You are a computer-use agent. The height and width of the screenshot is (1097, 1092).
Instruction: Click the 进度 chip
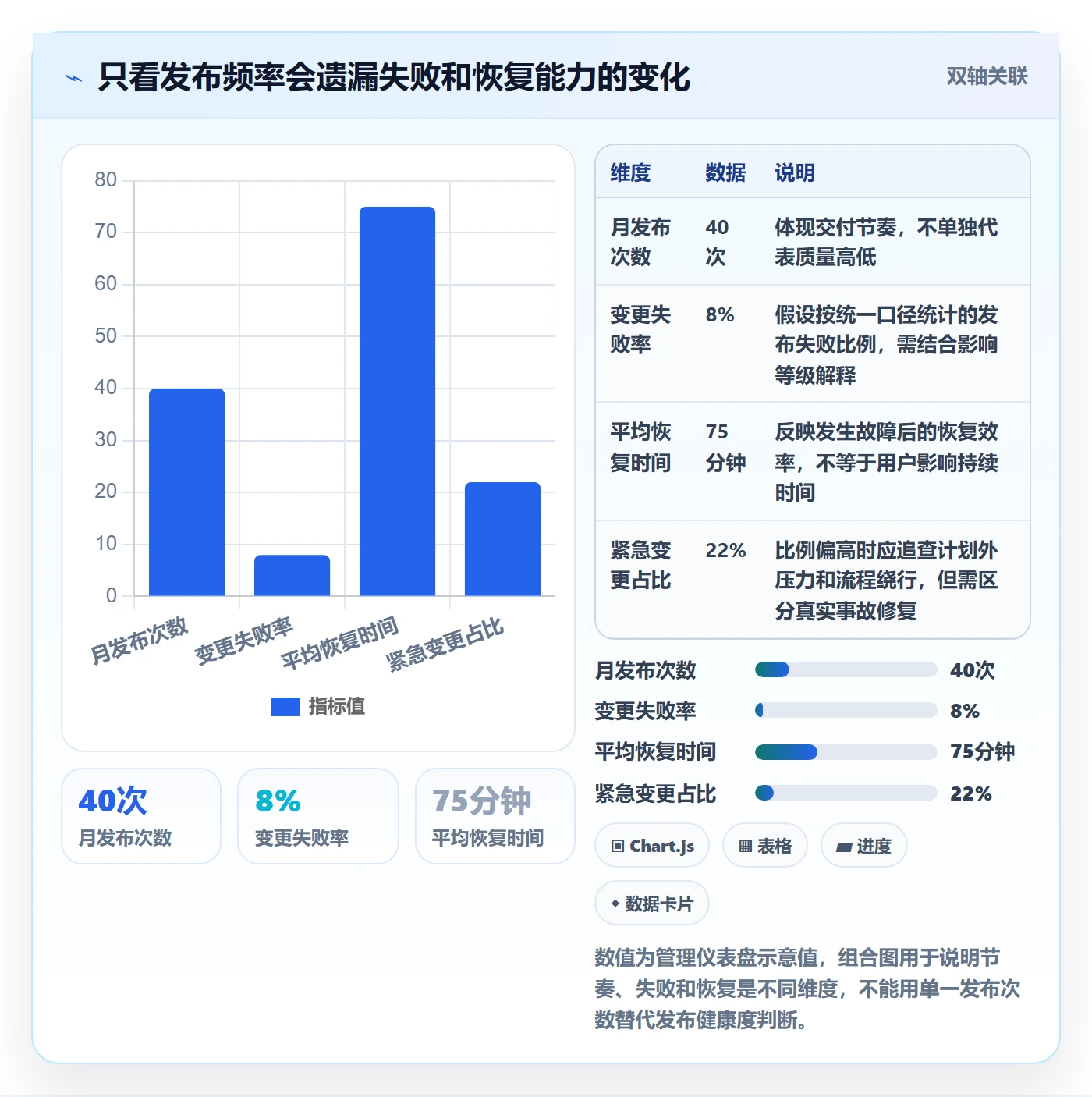point(864,846)
